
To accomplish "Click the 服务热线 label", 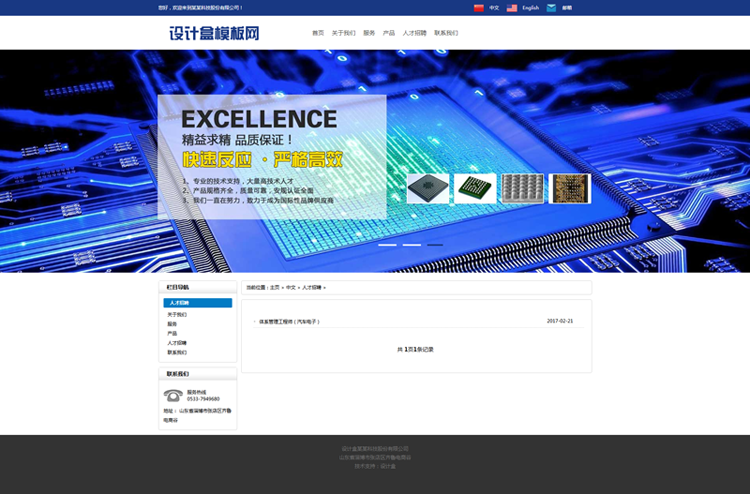I will click(197, 392).
